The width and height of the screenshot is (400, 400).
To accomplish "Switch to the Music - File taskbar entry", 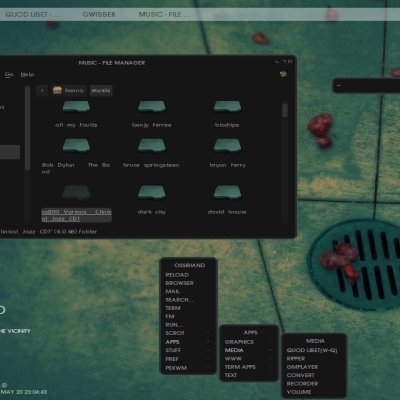I will (x=164, y=15).
